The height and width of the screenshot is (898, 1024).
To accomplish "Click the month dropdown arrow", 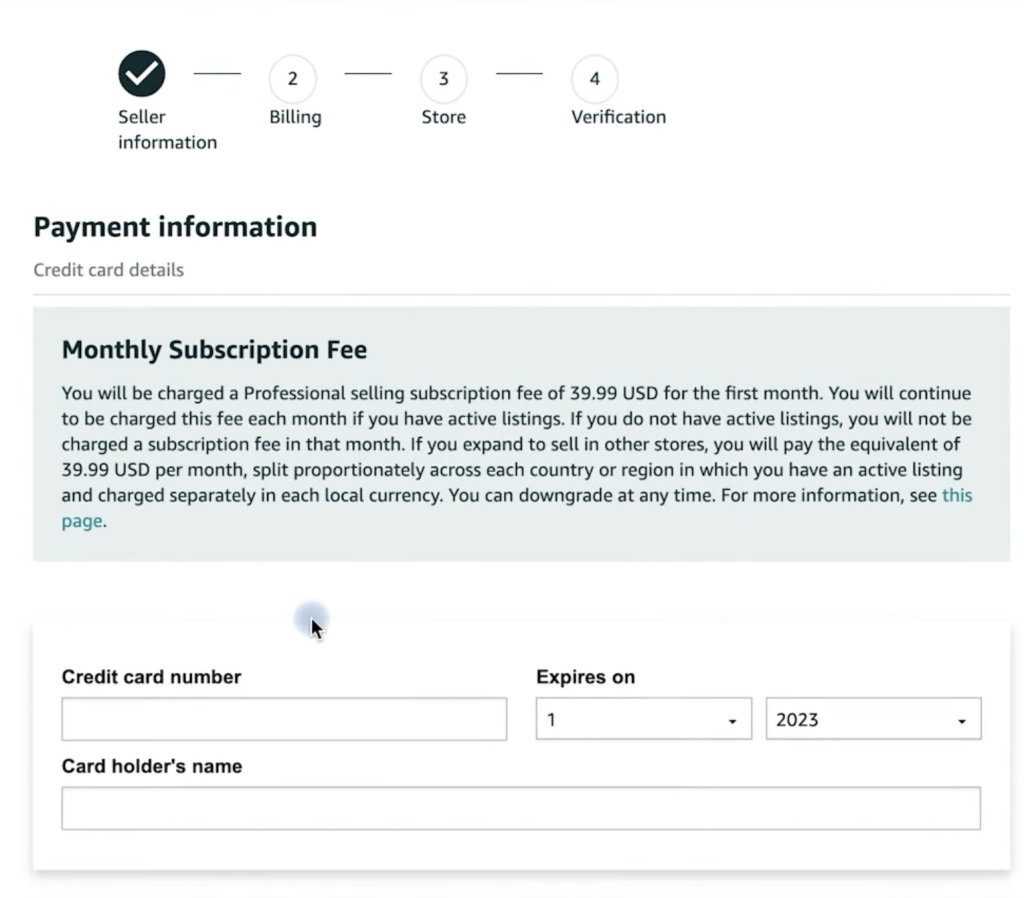I will [x=732, y=721].
